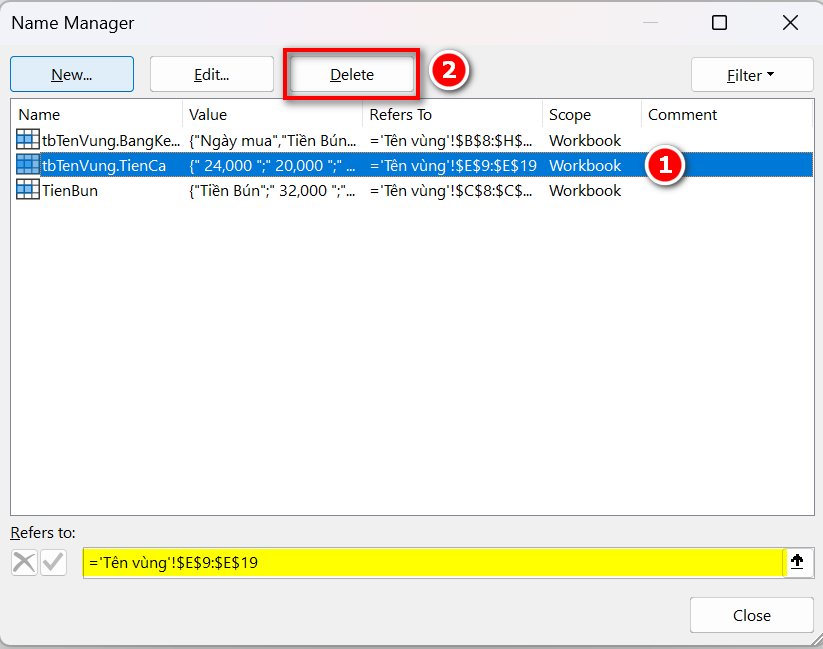Viewport: 823px width, 649px height.
Task: Close the dialog with the title bar X
Action: point(790,23)
